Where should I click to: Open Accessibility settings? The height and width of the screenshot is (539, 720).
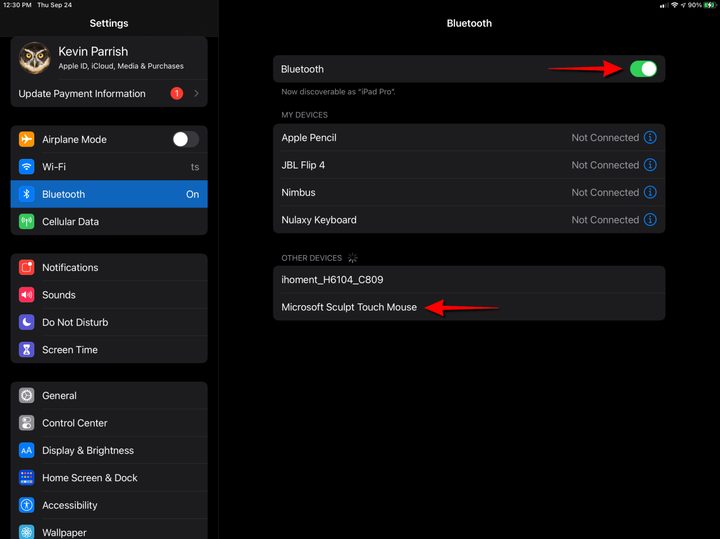coord(109,505)
